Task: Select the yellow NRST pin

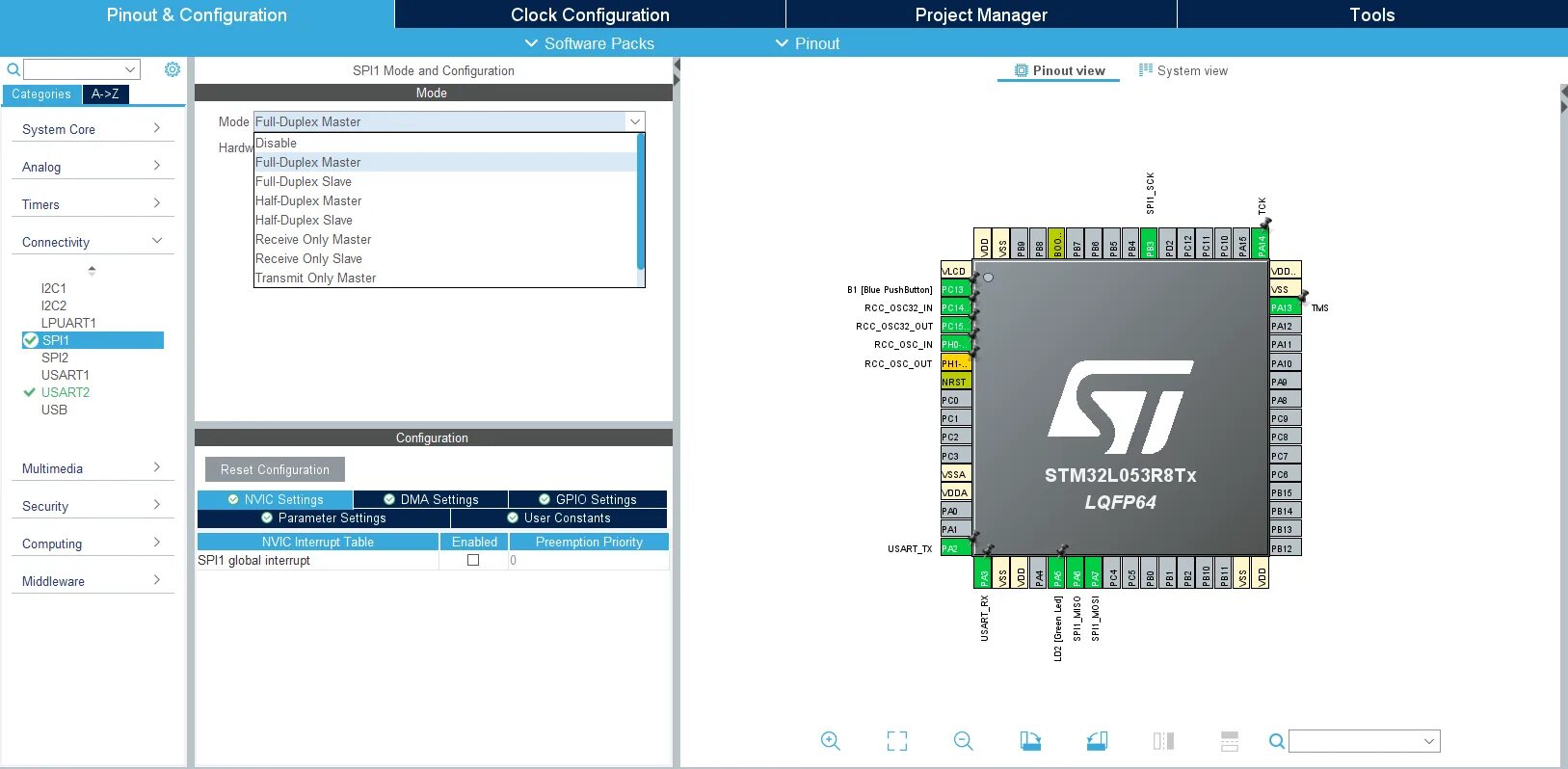Action: [x=955, y=382]
